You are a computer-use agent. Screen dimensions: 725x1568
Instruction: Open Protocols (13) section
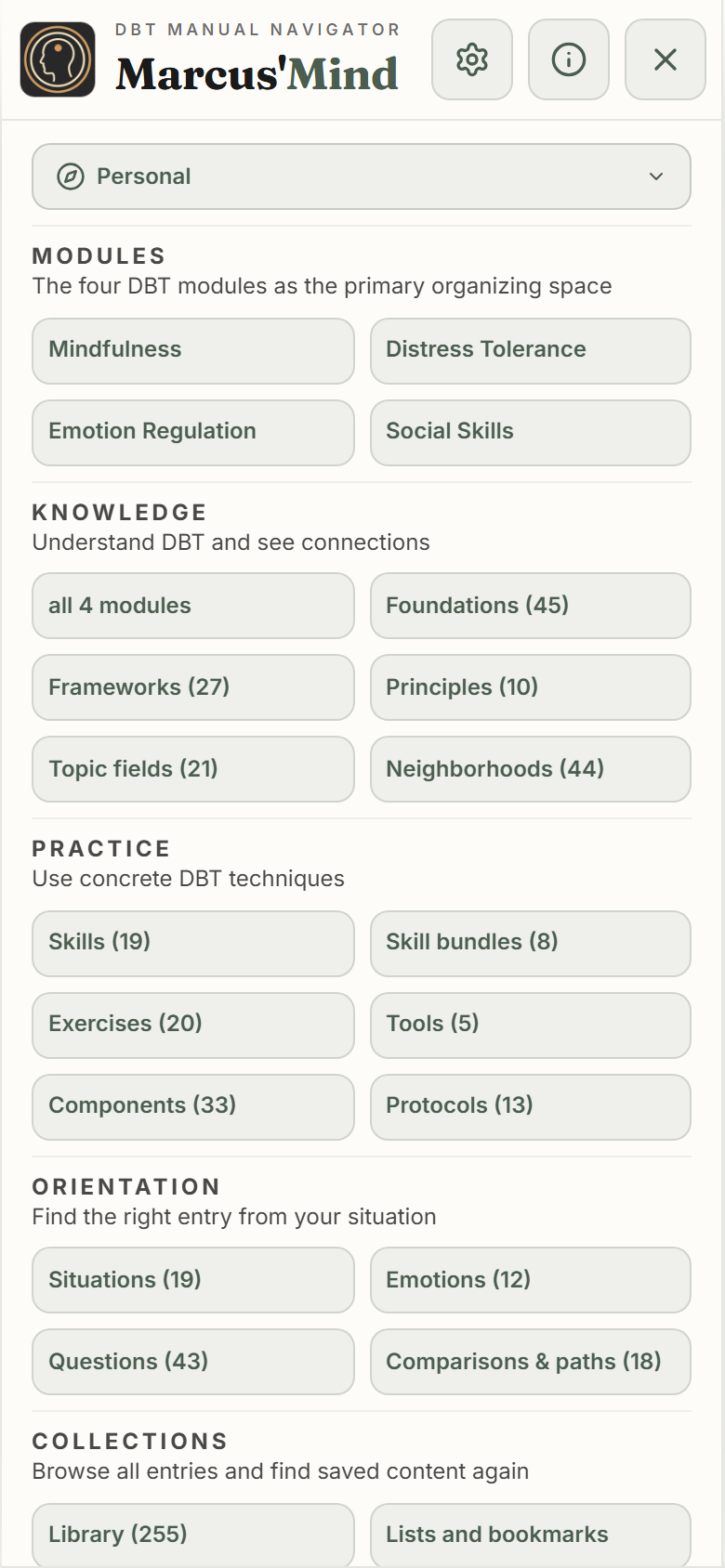(x=531, y=1107)
